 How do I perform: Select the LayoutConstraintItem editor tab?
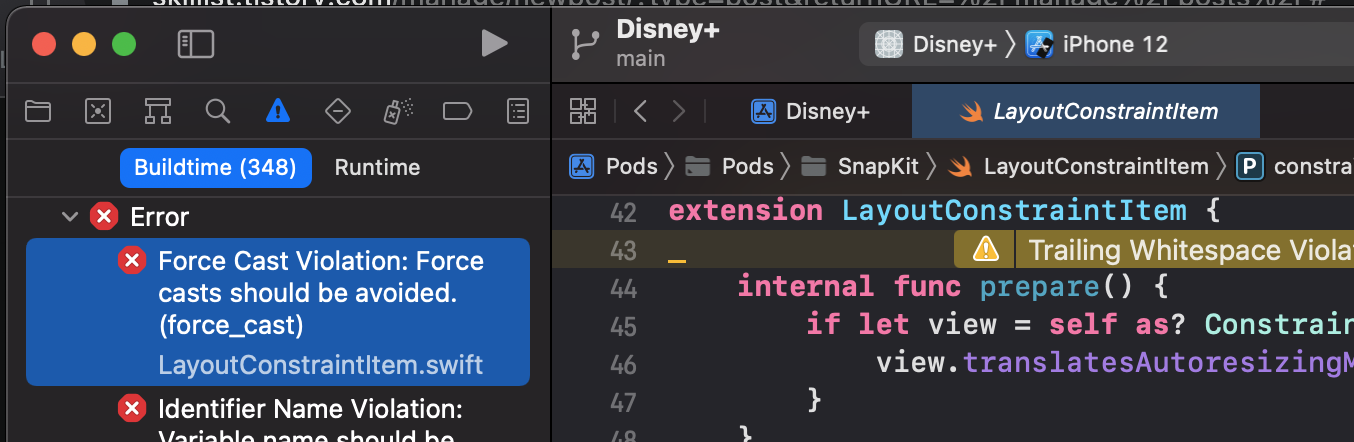[x=1086, y=111]
